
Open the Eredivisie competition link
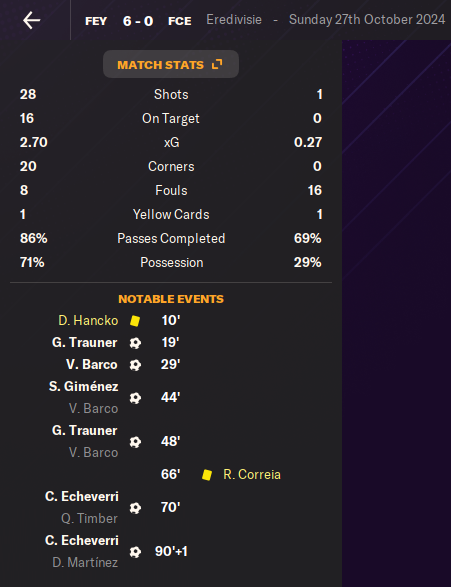(234, 19)
